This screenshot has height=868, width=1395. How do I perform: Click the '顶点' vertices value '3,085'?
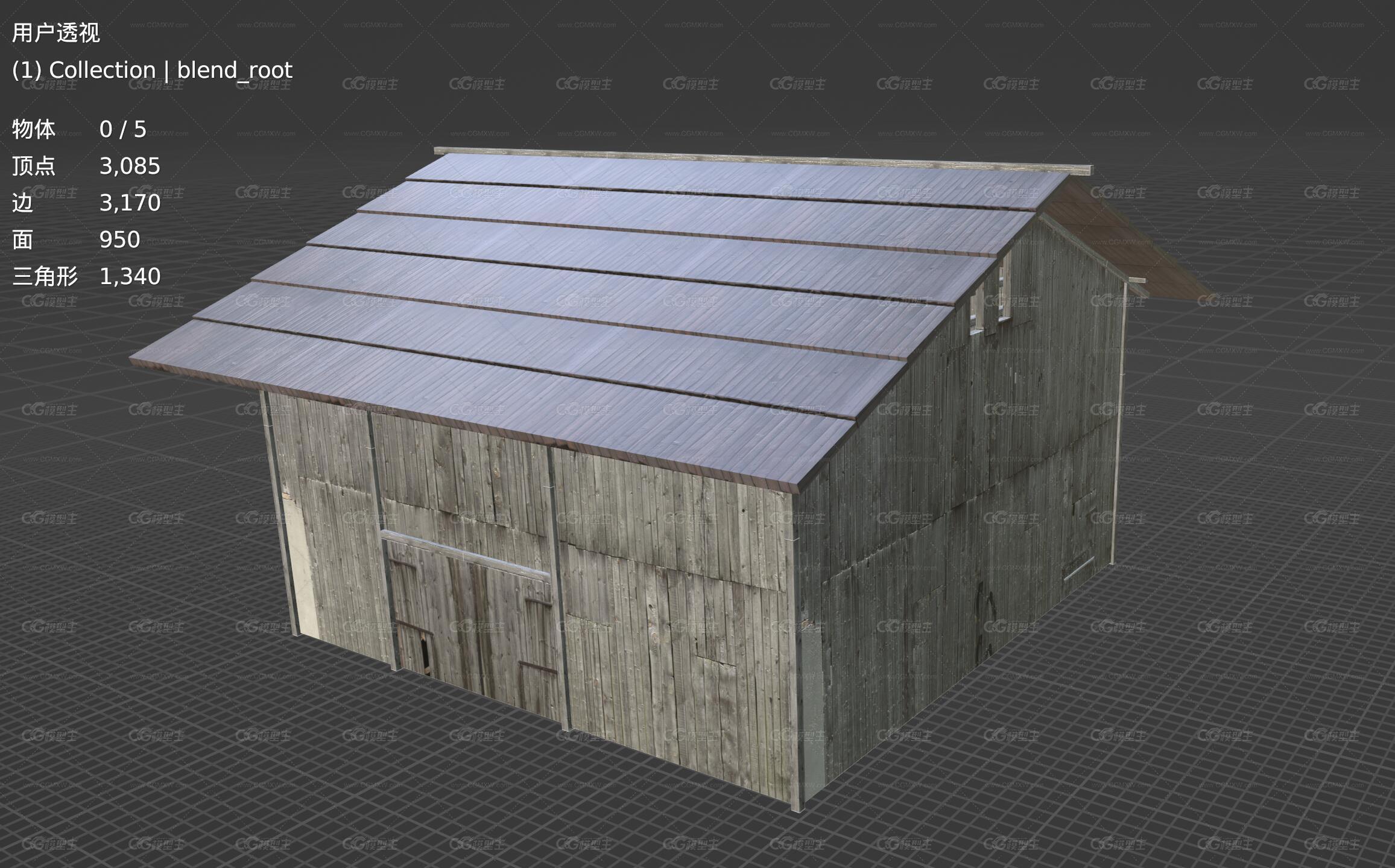tap(130, 166)
